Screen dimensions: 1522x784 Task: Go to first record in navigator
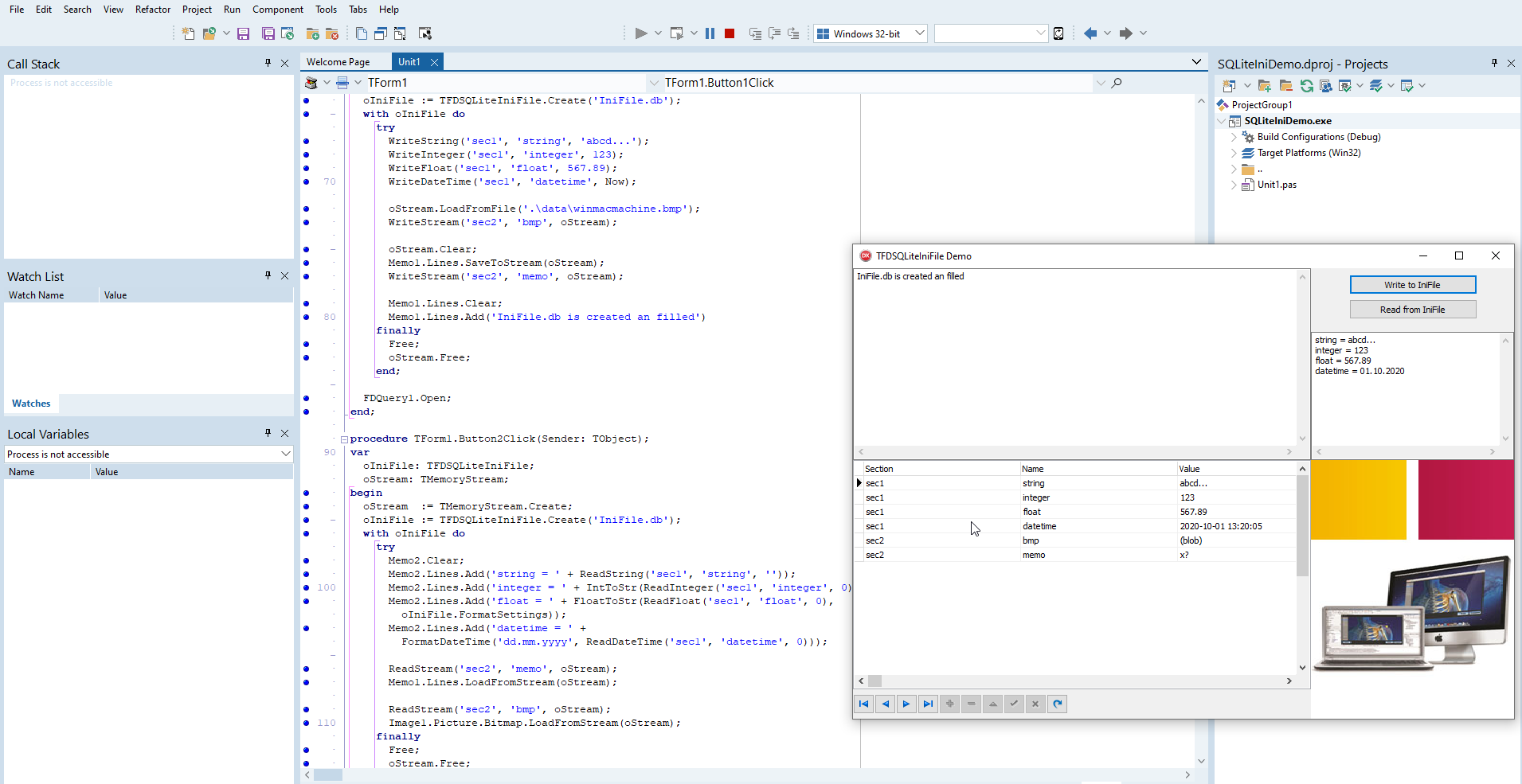(x=864, y=704)
